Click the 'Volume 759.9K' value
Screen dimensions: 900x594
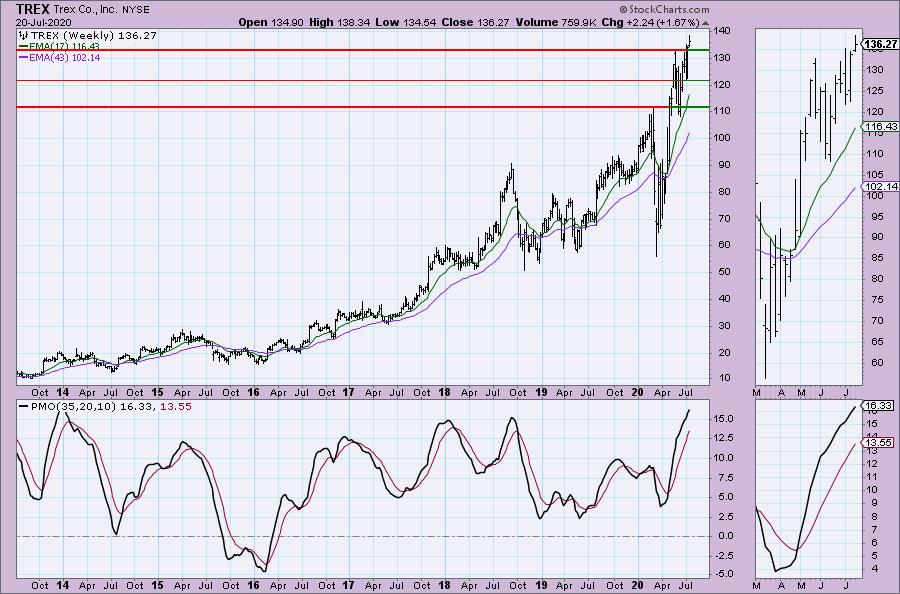coord(556,22)
